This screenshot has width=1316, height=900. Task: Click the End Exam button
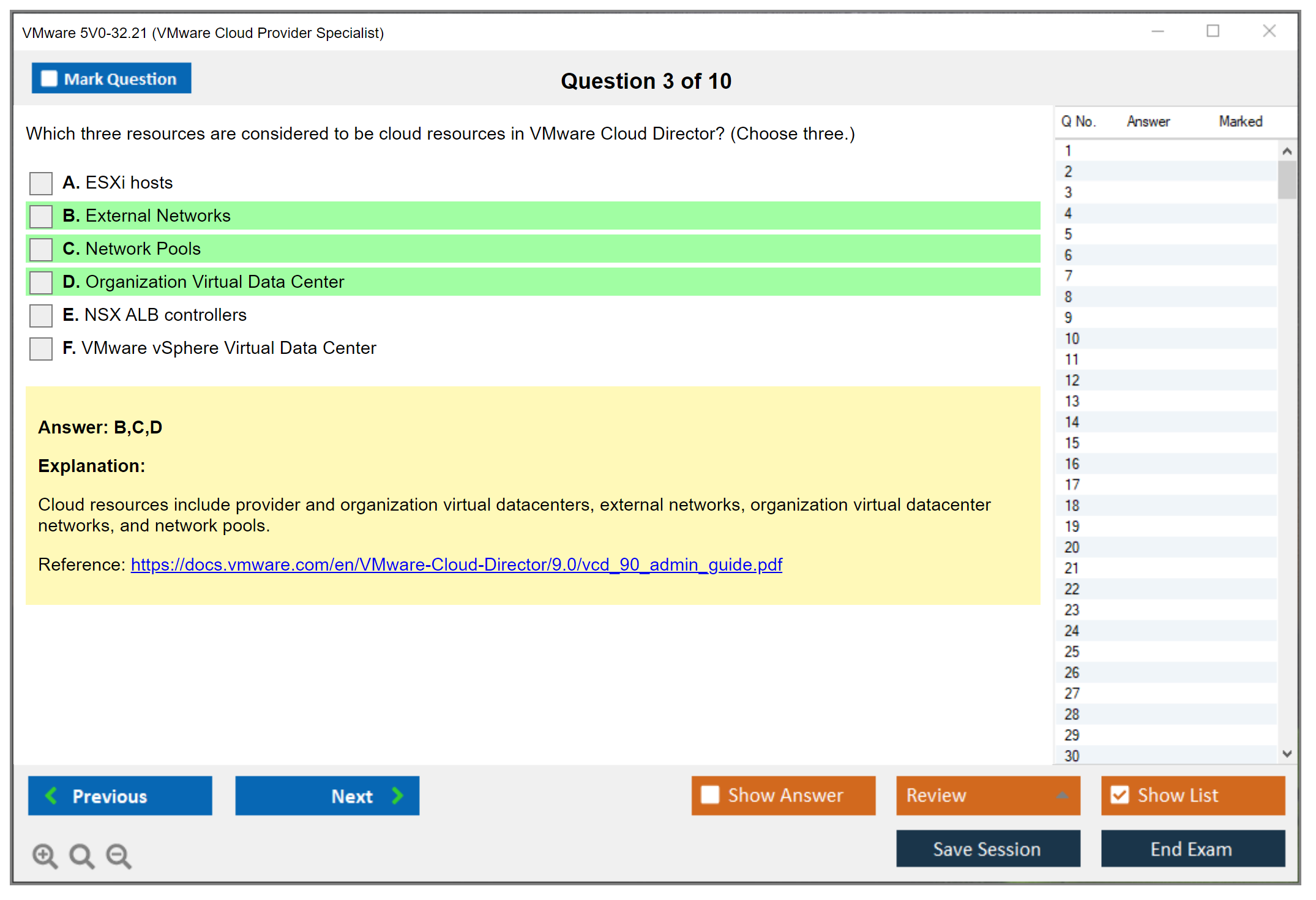pyautogui.click(x=1192, y=849)
